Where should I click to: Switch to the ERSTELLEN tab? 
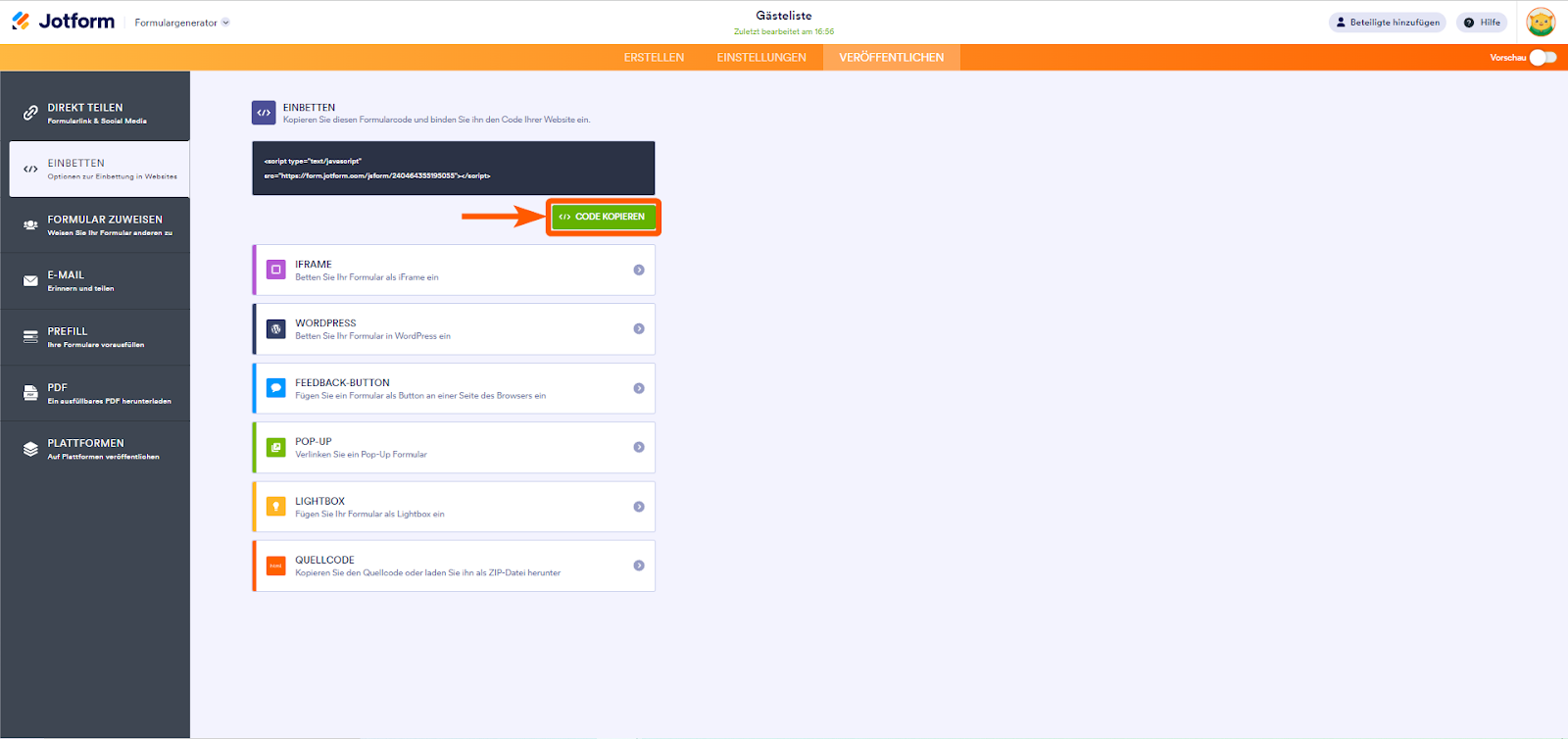[654, 58]
